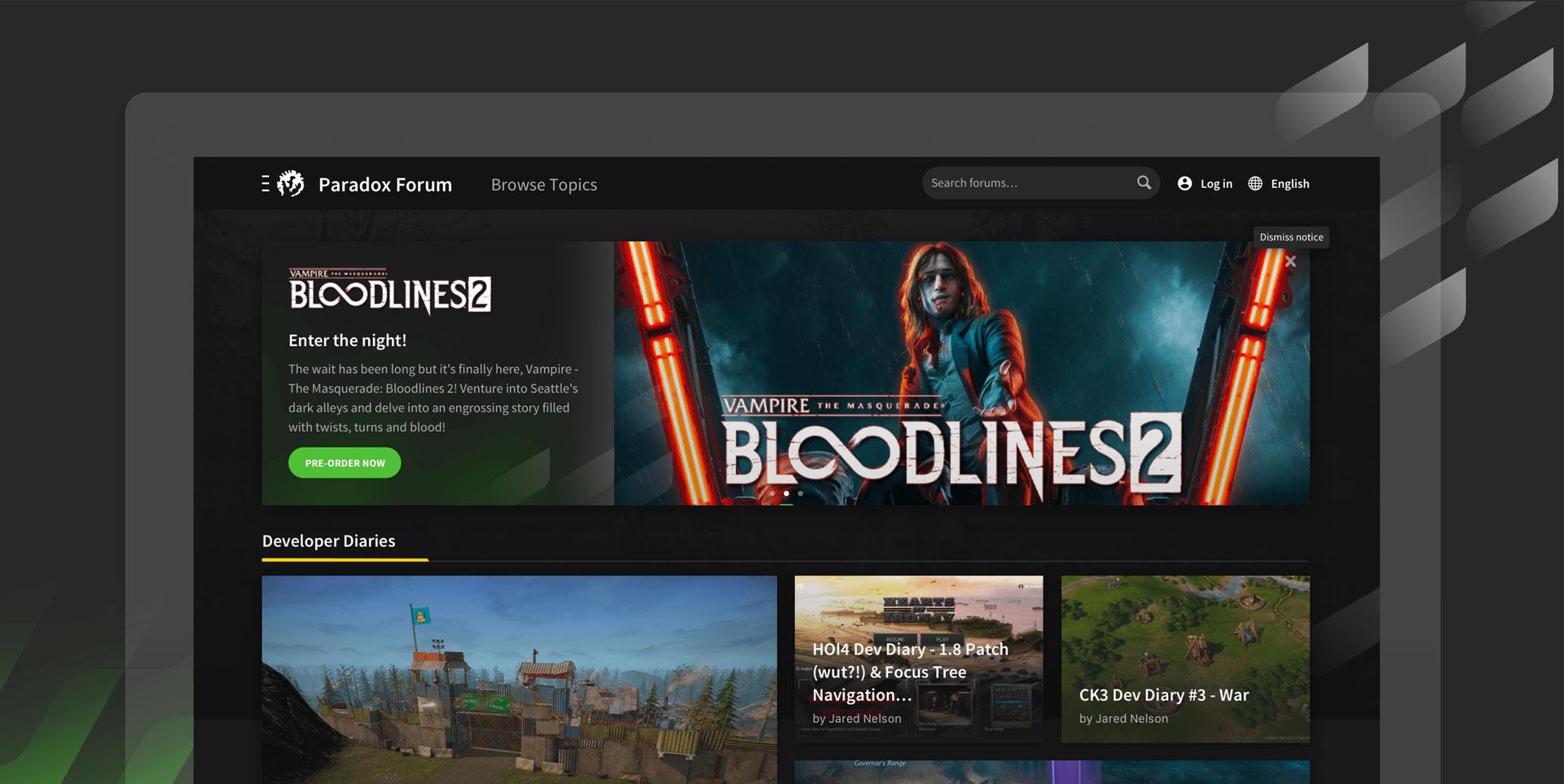This screenshot has width=1564, height=784.
Task: Click the Paradox Forum title
Action: tap(384, 185)
